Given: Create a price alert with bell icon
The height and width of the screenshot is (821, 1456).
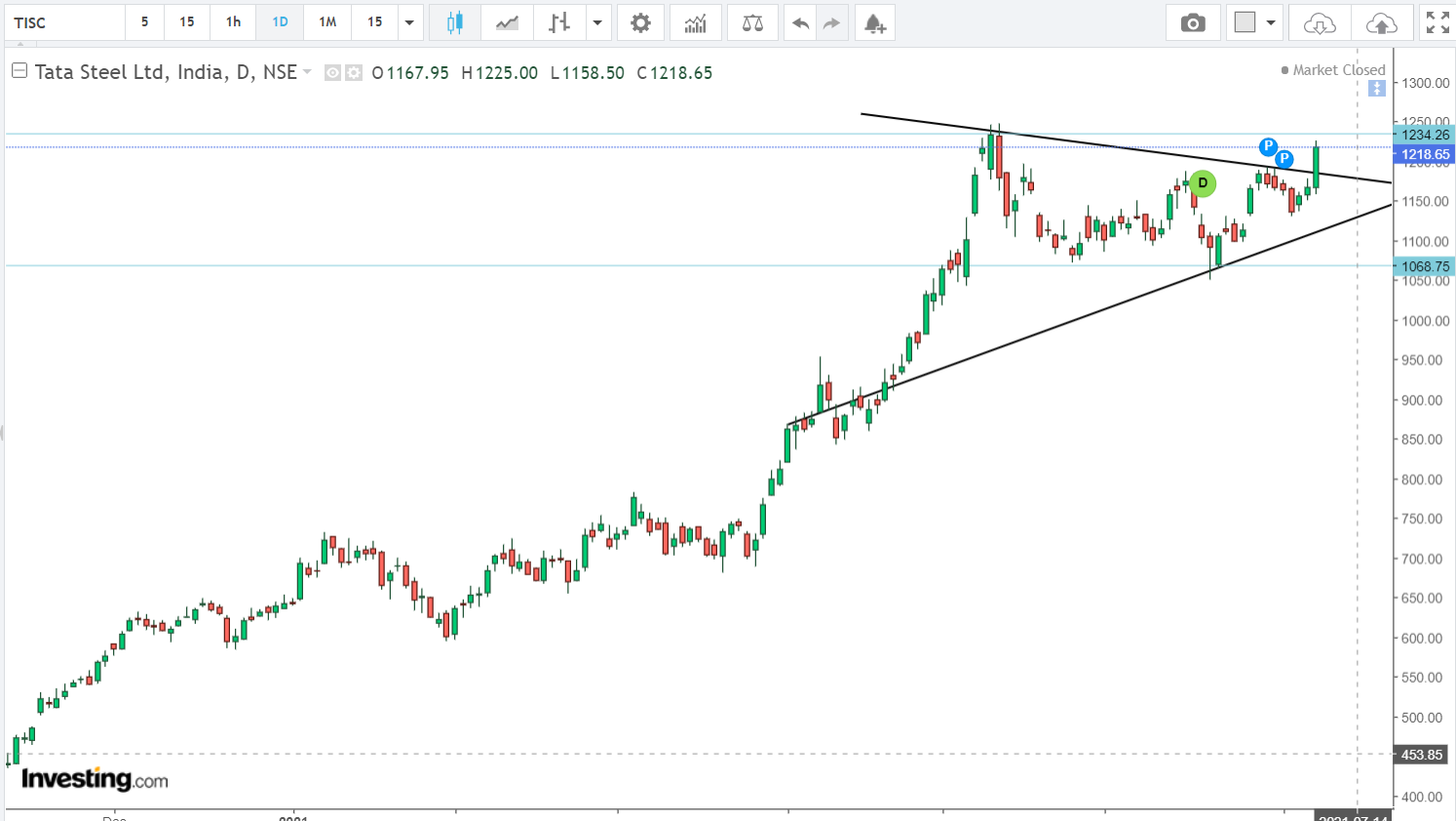Looking at the screenshot, I should pos(874,22).
